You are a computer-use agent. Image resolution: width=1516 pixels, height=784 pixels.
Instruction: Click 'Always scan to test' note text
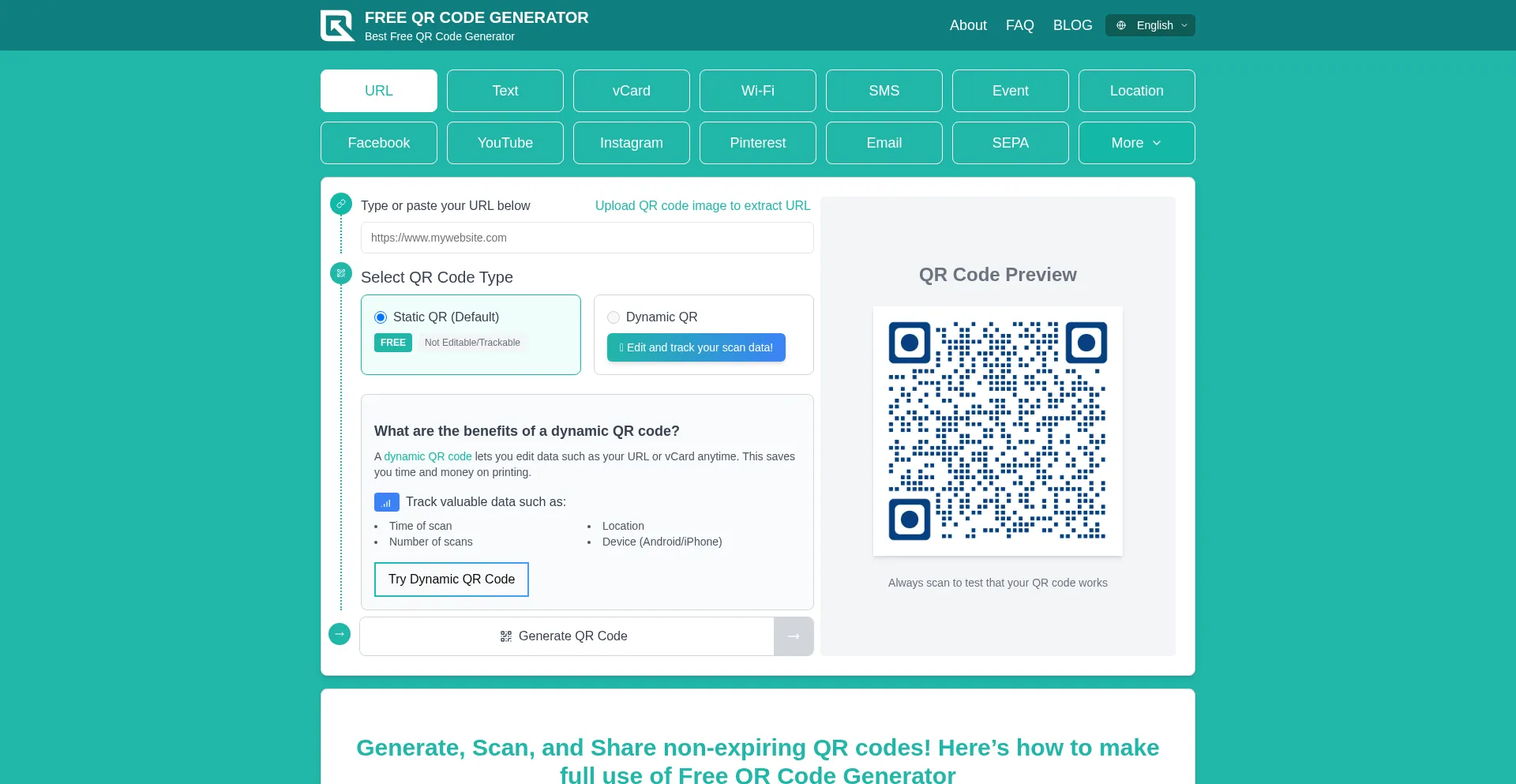998,583
